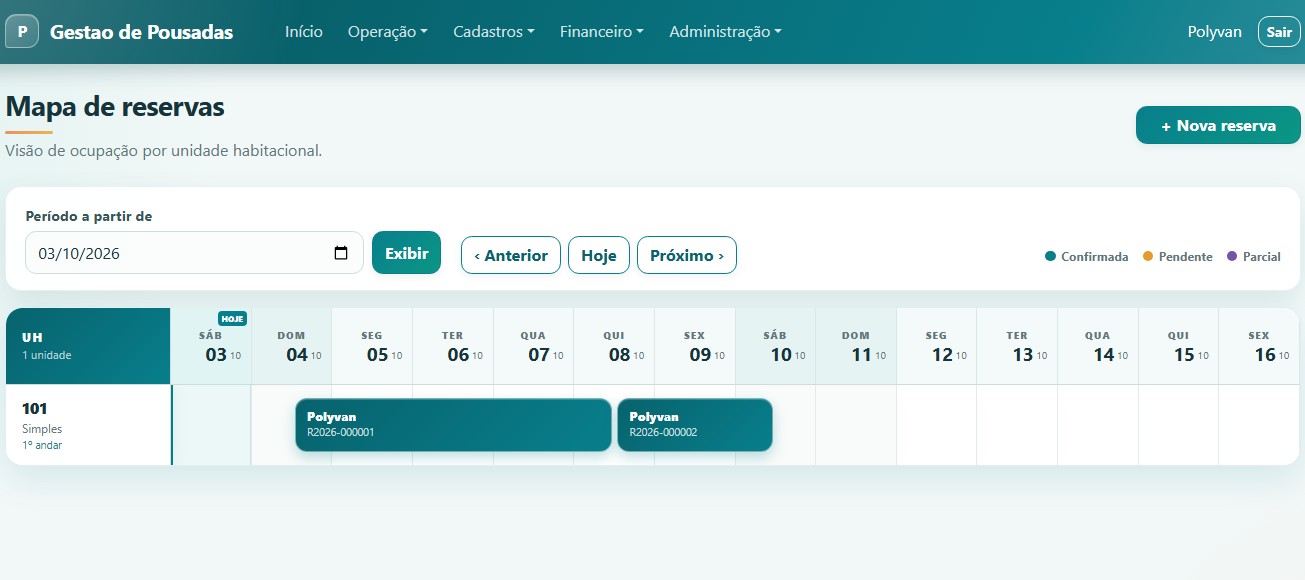Click the Polyvan username in header
Viewport: 1305px width, 580px height.
click(x=1215, y=32)
